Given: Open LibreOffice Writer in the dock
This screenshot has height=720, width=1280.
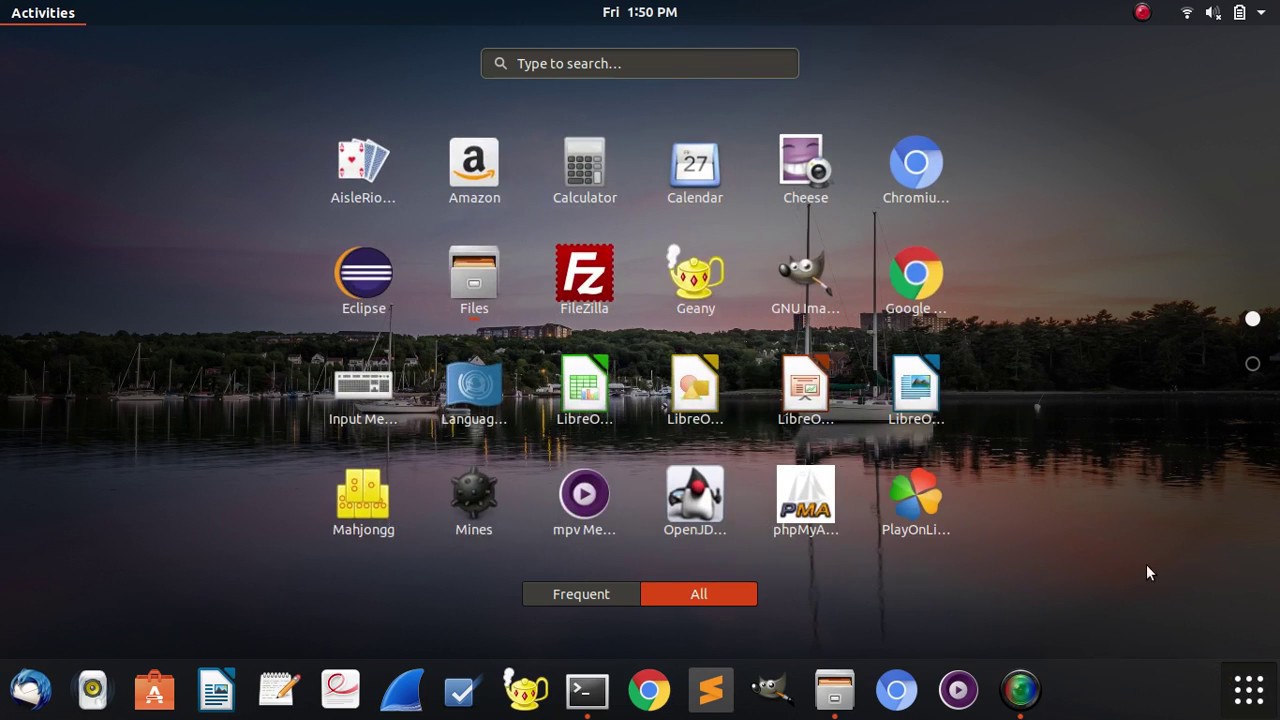Looking at the screenshot, I should point(217,690).
